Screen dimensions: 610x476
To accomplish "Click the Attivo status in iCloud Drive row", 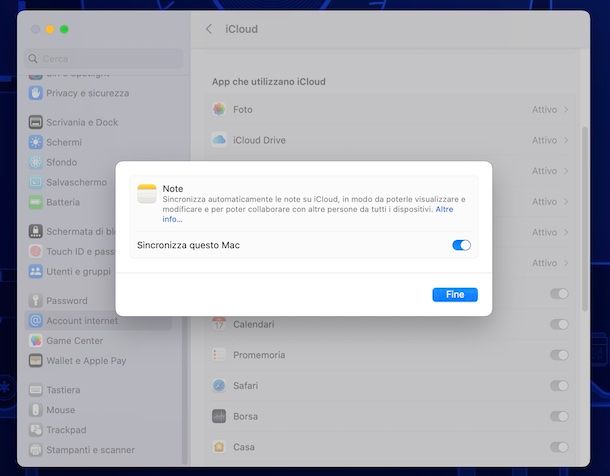I will point(544,140).
